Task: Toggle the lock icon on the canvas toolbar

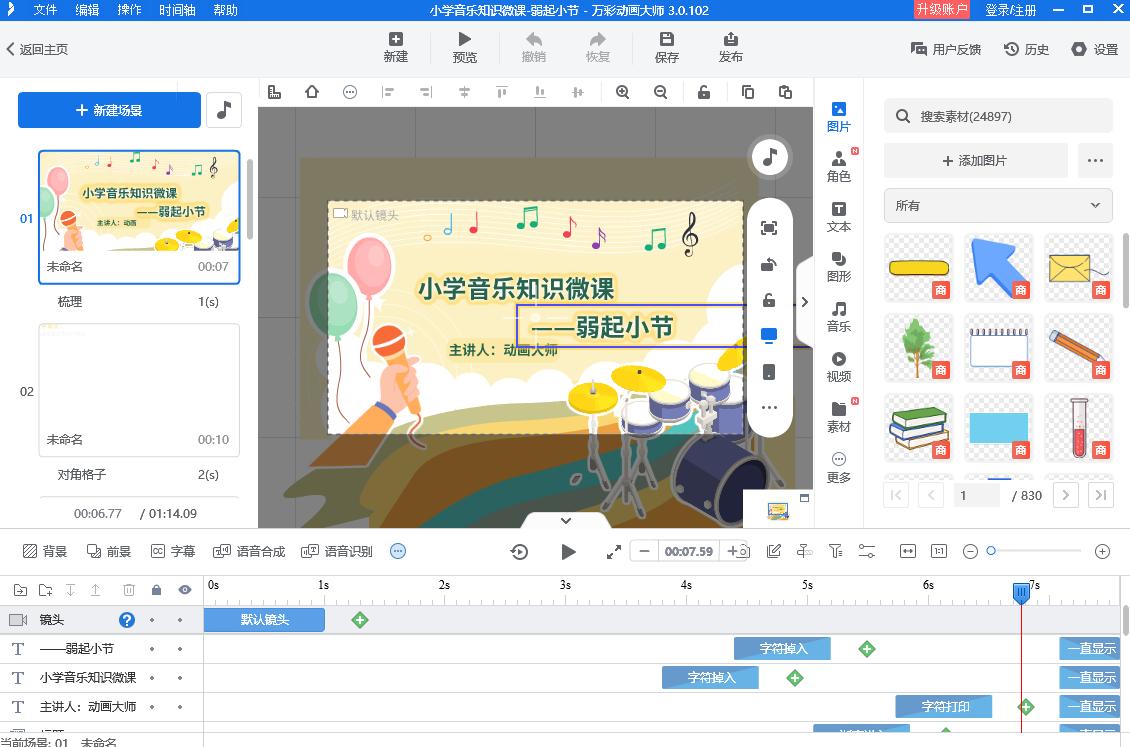Action: 703,91
